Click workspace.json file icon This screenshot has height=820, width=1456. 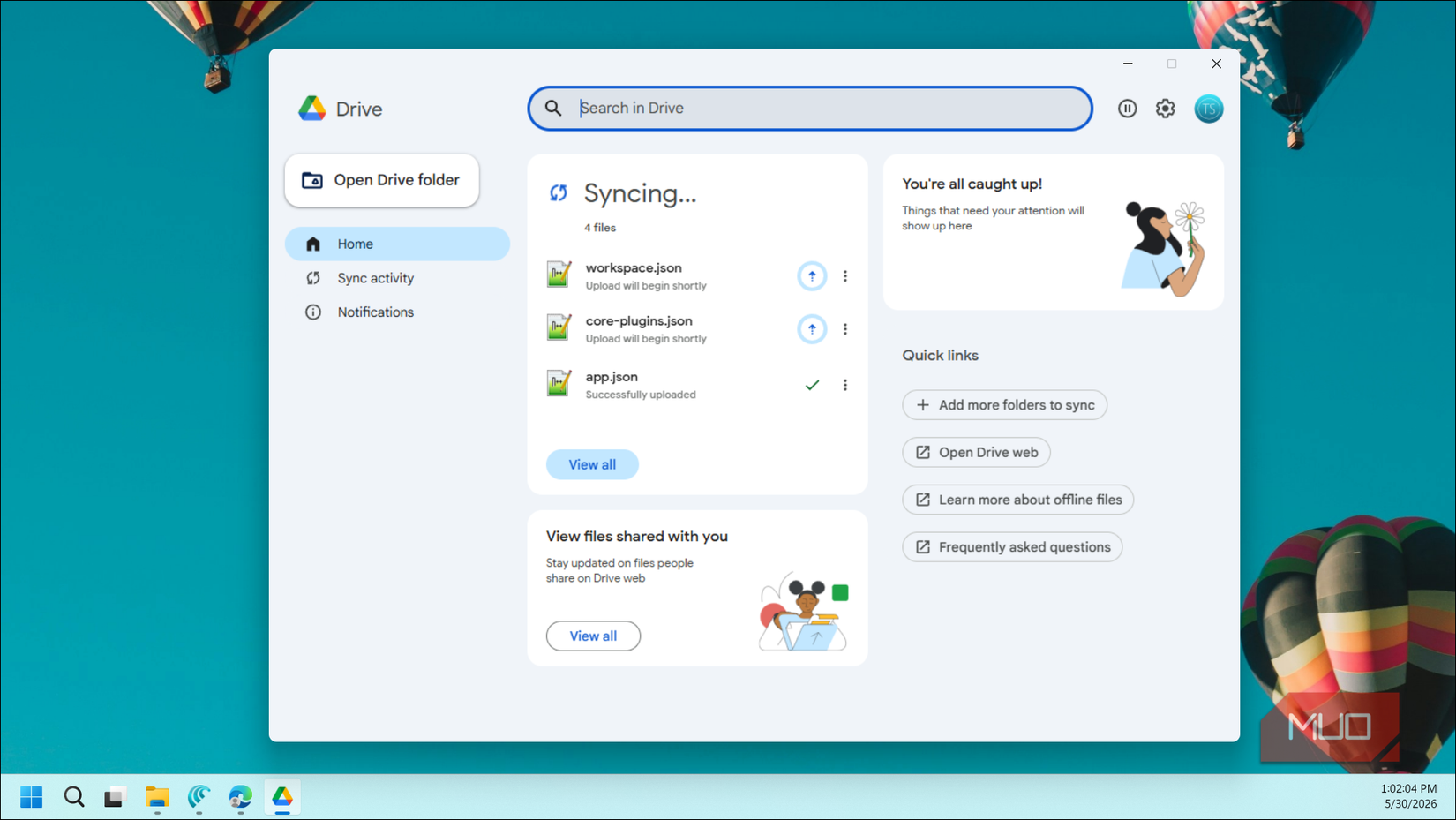(x=559, y=275)
